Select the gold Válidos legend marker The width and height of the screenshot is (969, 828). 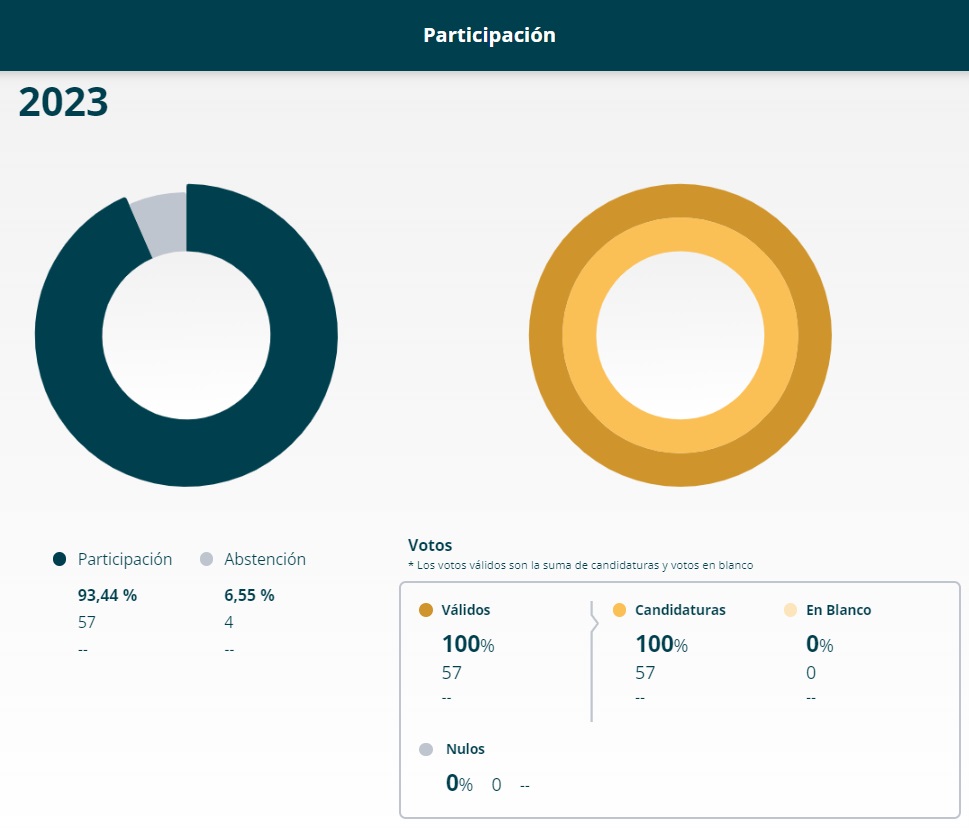426,610
